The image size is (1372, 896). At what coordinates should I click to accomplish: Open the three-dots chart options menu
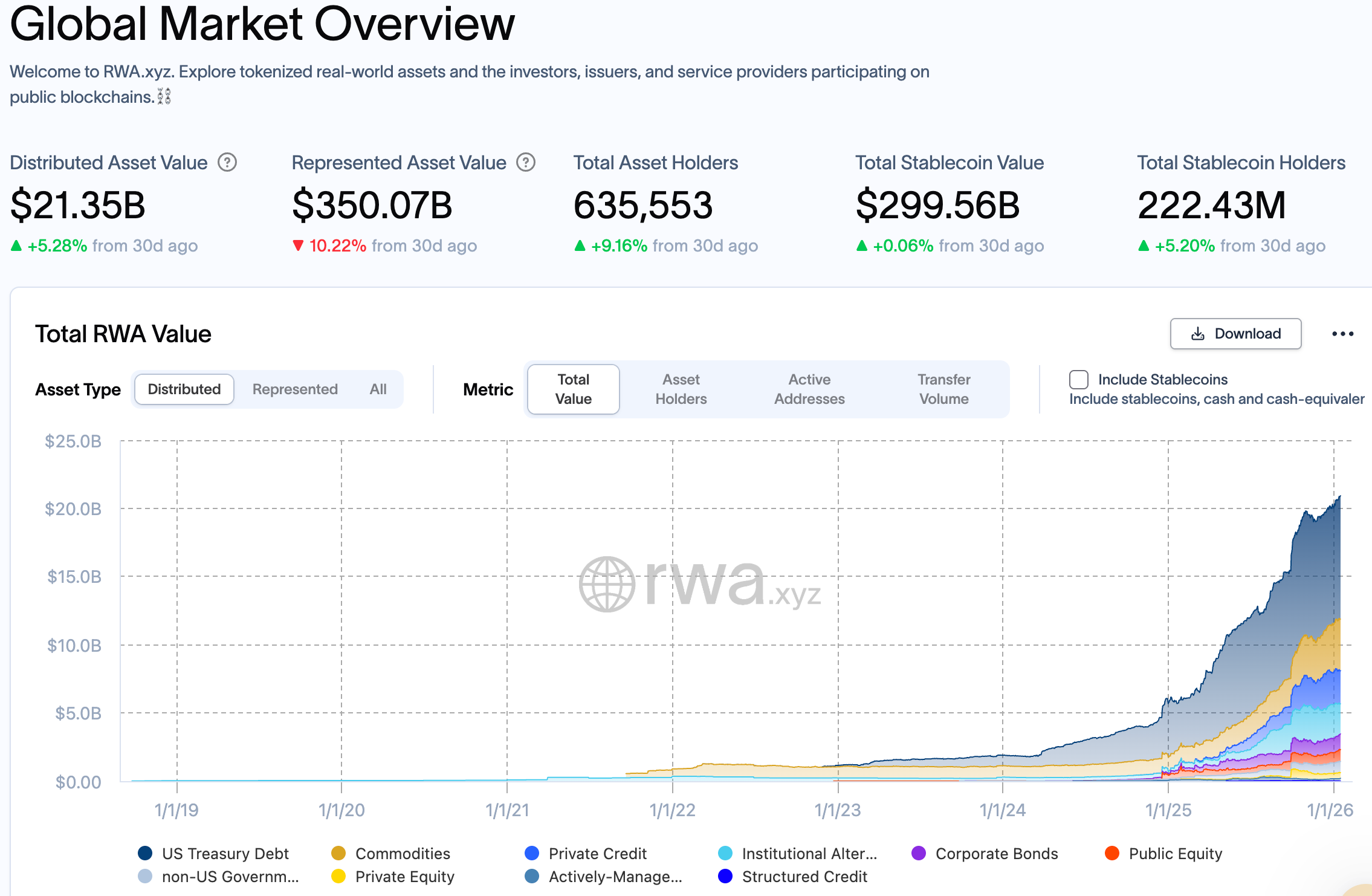pos(1342,334)
